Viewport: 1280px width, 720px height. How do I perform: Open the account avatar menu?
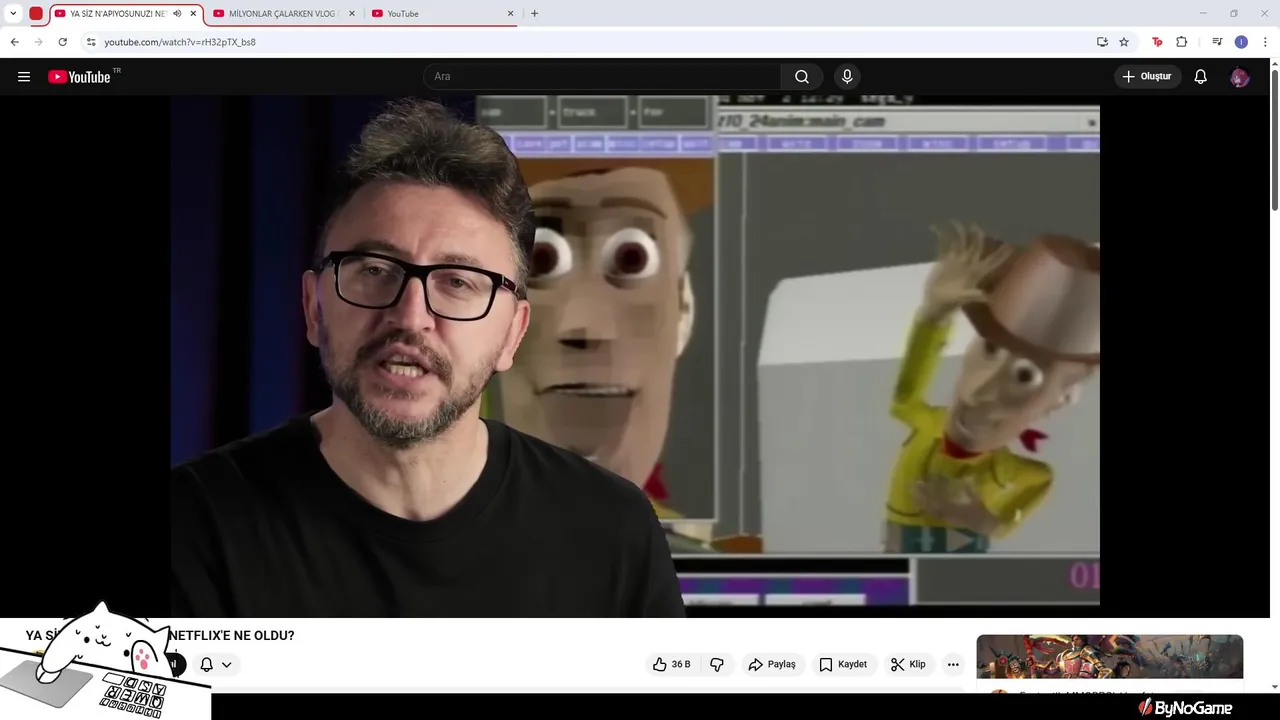coord(1240,77)
